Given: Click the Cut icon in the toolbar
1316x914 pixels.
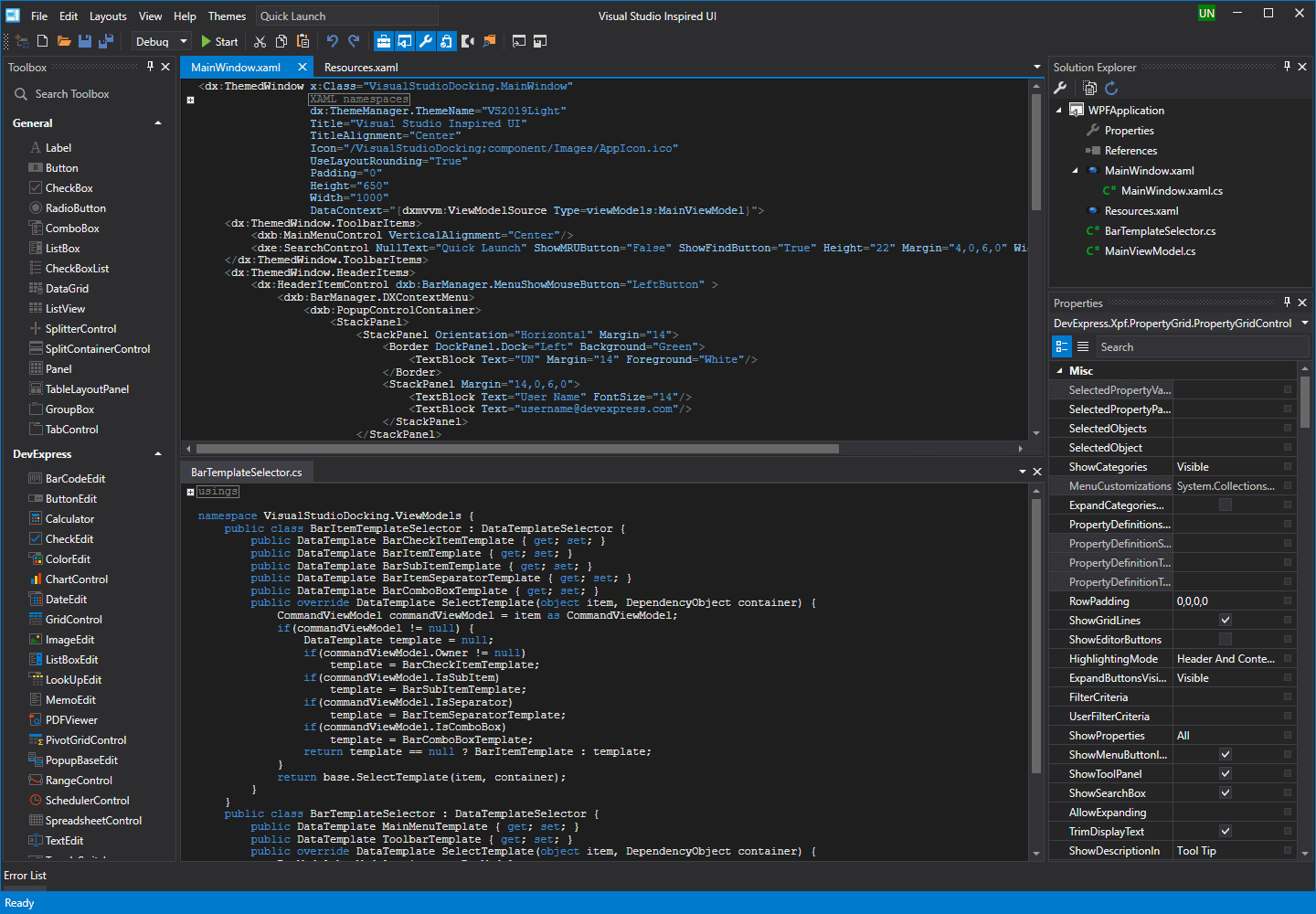Looking at the screenshot, I should point(260,41).
